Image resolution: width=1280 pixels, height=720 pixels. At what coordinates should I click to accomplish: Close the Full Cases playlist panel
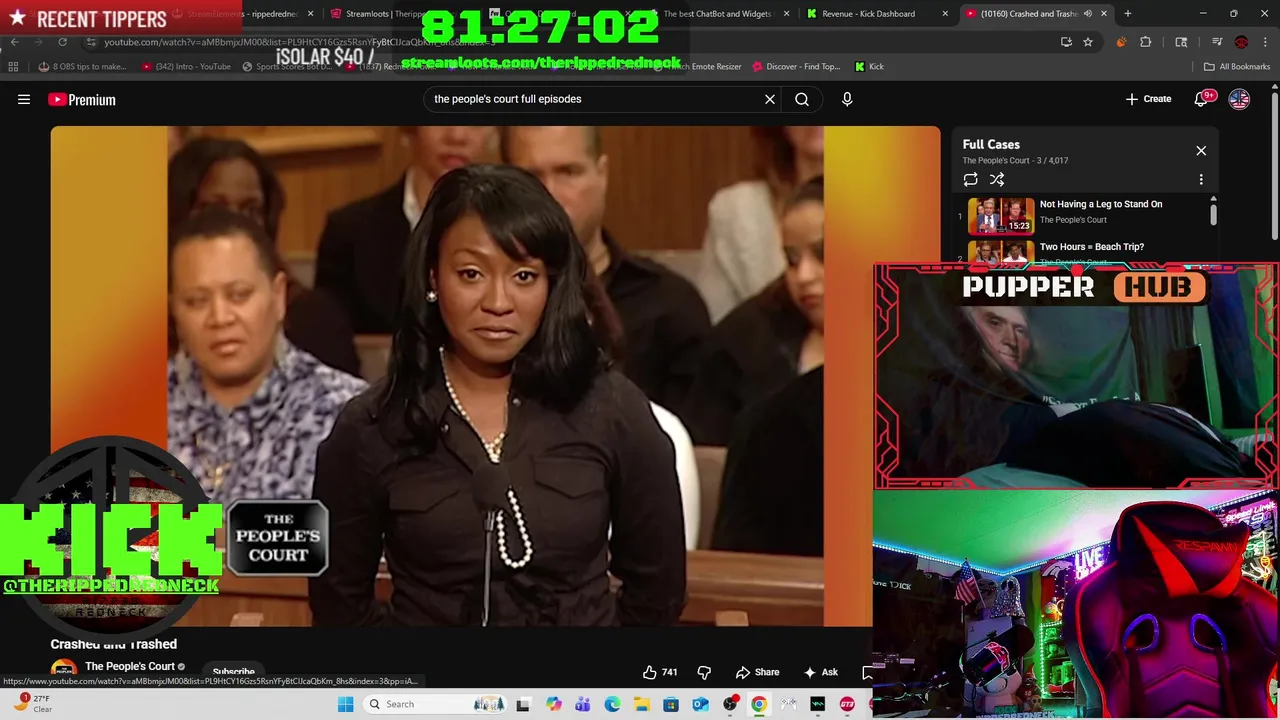point(1201,151)
